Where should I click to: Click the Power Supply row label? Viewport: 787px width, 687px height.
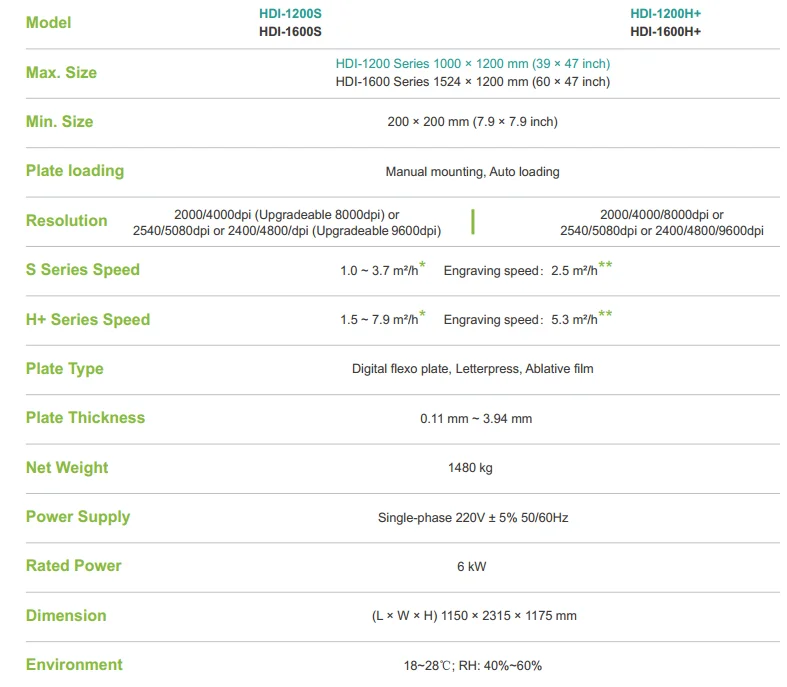(x=78, y=517)
